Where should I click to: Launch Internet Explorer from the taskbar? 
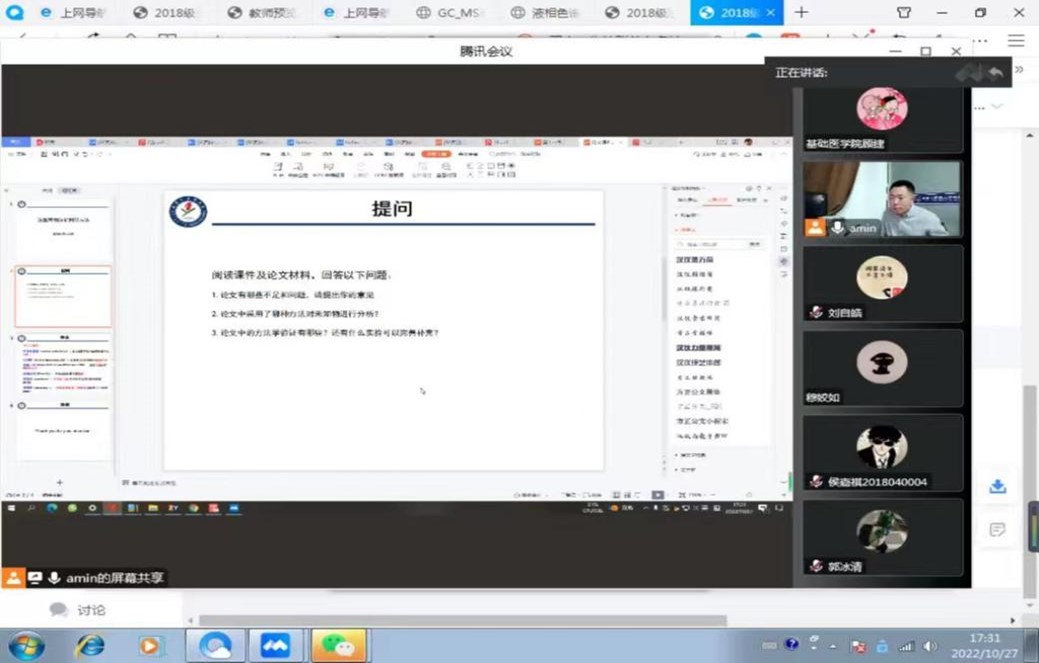[x=90, y=645]
